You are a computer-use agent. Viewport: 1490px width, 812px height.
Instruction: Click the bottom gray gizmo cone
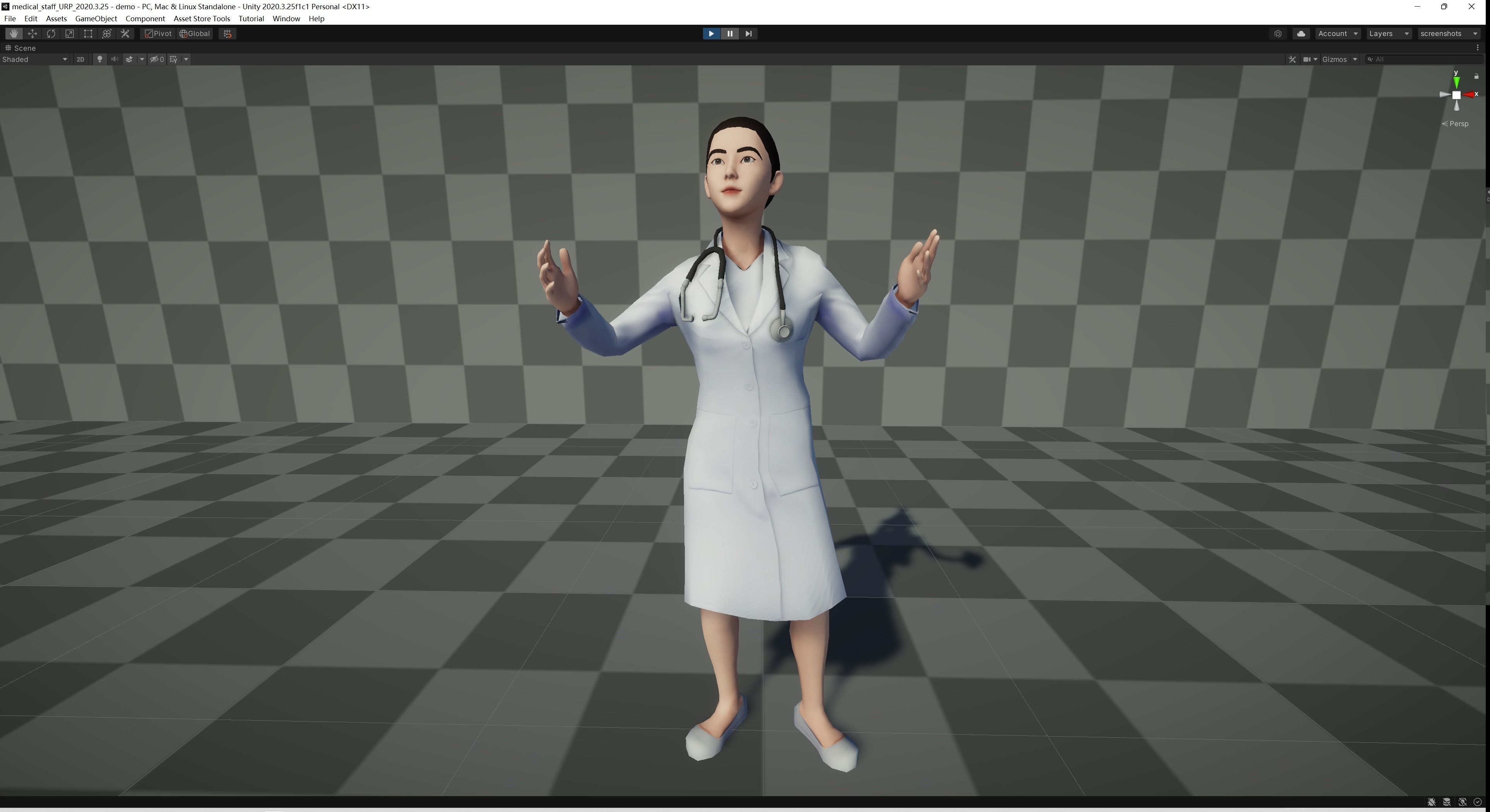click(x=1456, y=105)
